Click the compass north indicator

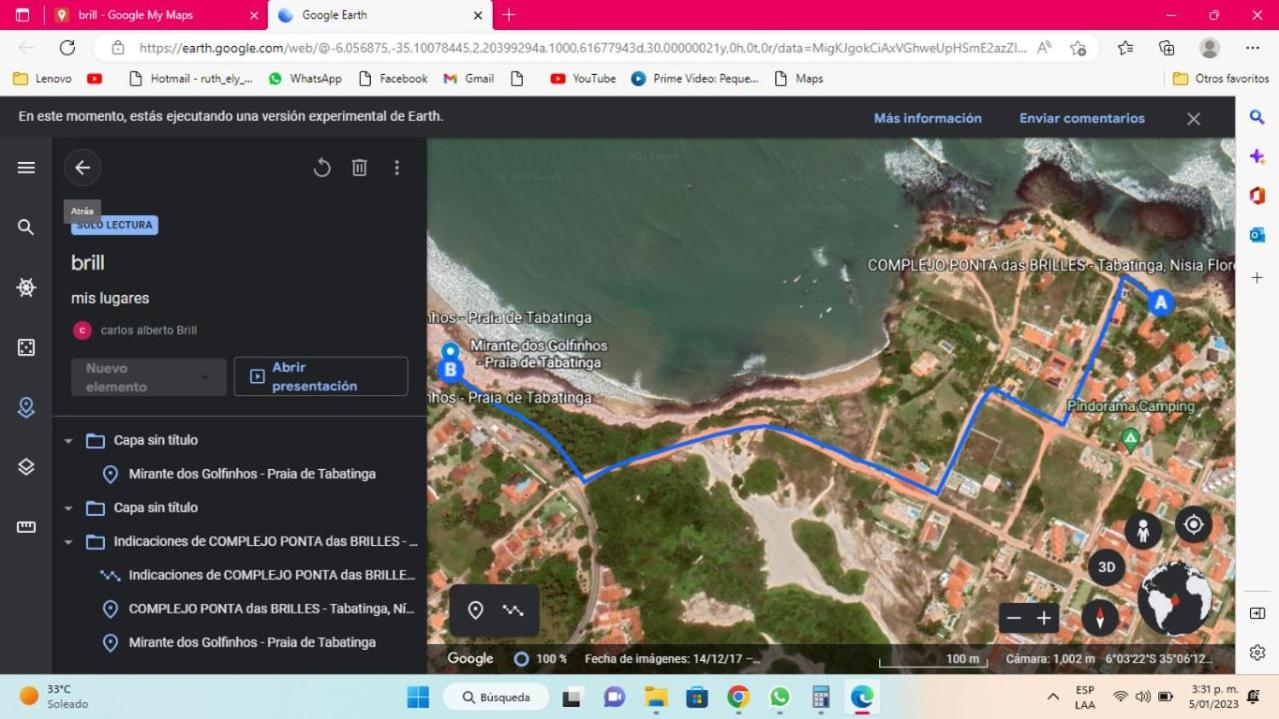1100,617
